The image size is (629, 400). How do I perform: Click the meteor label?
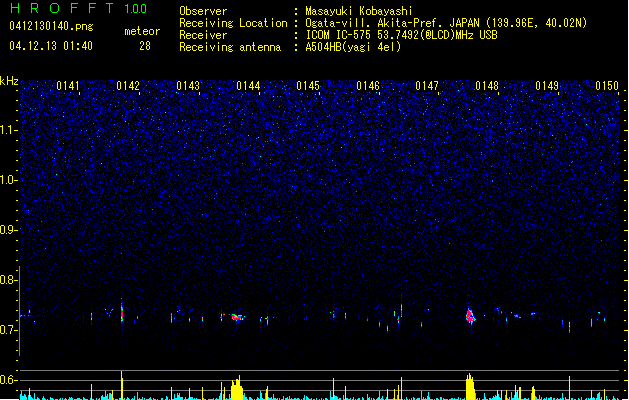pyautogui.click(x=142, y=31)
